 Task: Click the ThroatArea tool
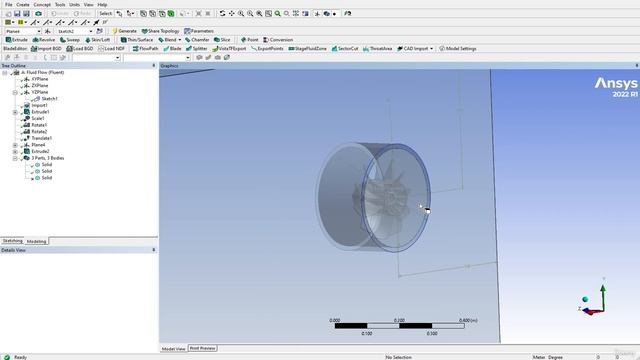(x=378, y=49)
